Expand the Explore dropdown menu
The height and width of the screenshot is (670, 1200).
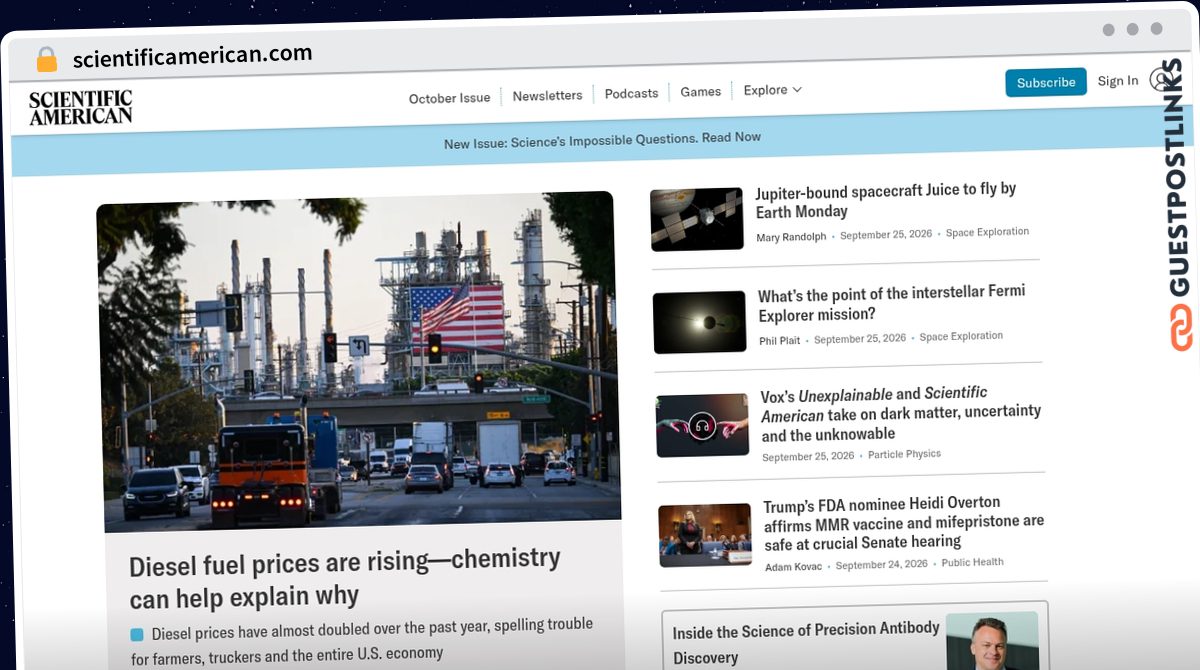pyautogui.click(x=772, y=90)
